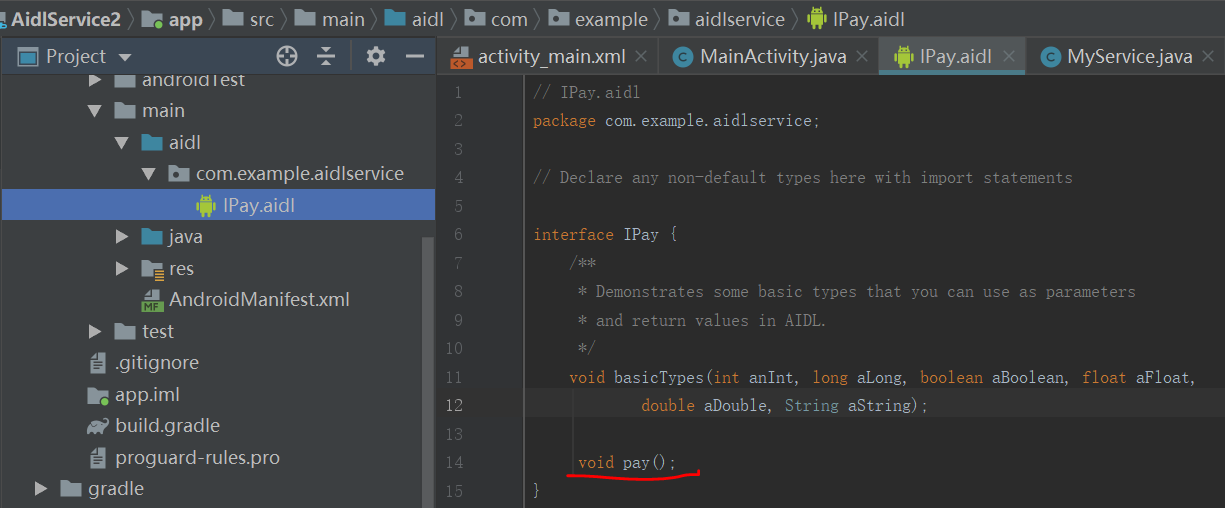
Task: Click the 'void pay();' code line
Action: pos(627,462)
